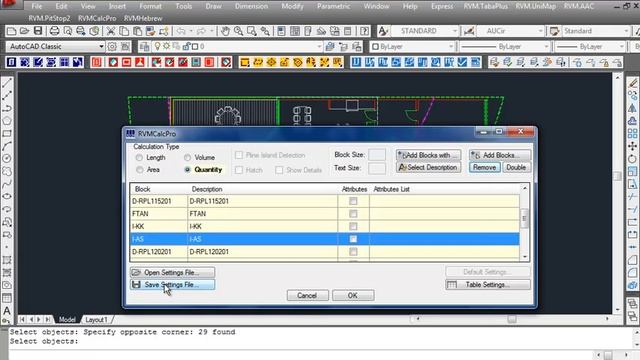Open the ByLayer linetype dropdown

click(546, 47)
